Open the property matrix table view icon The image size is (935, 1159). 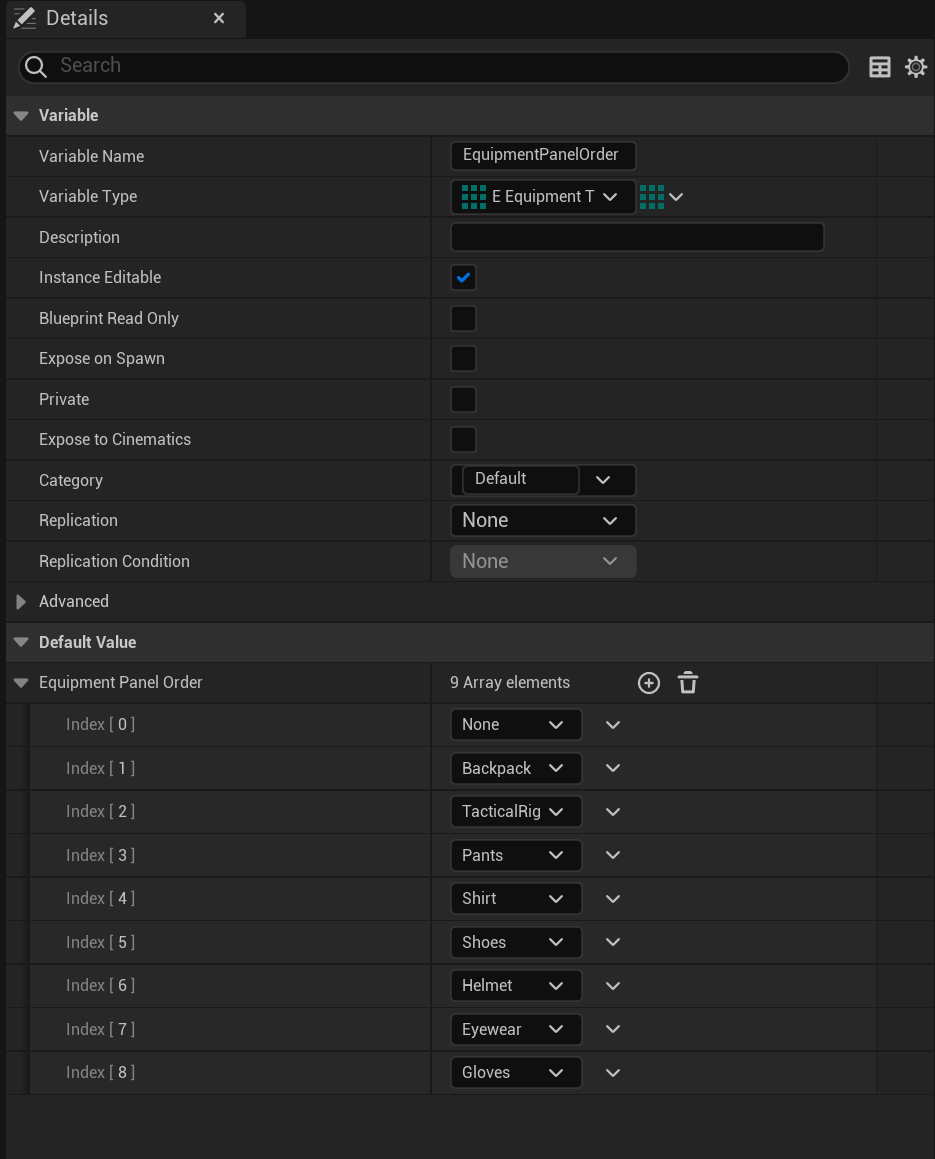[880, 67]
